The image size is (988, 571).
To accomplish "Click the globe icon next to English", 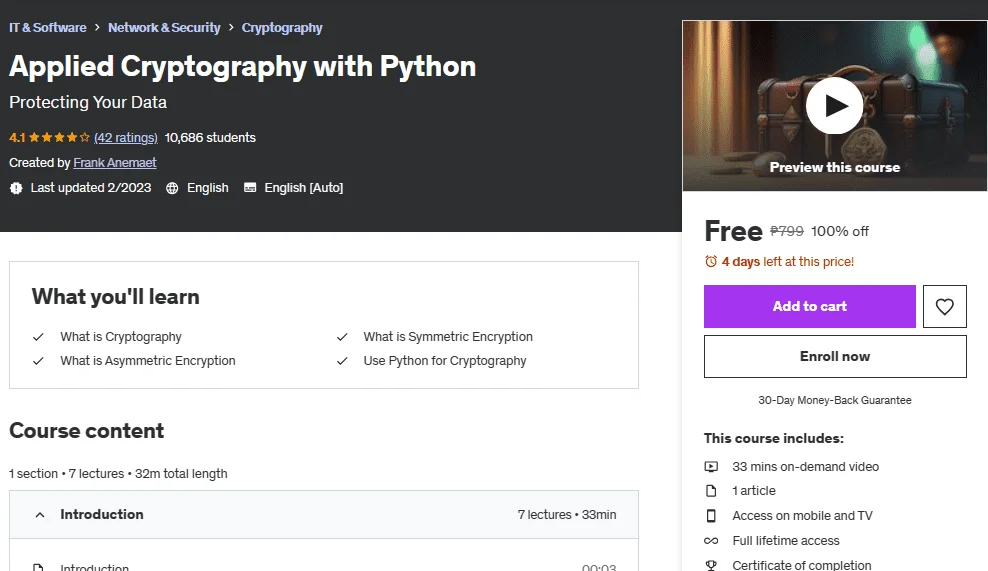I will [172, 188].
